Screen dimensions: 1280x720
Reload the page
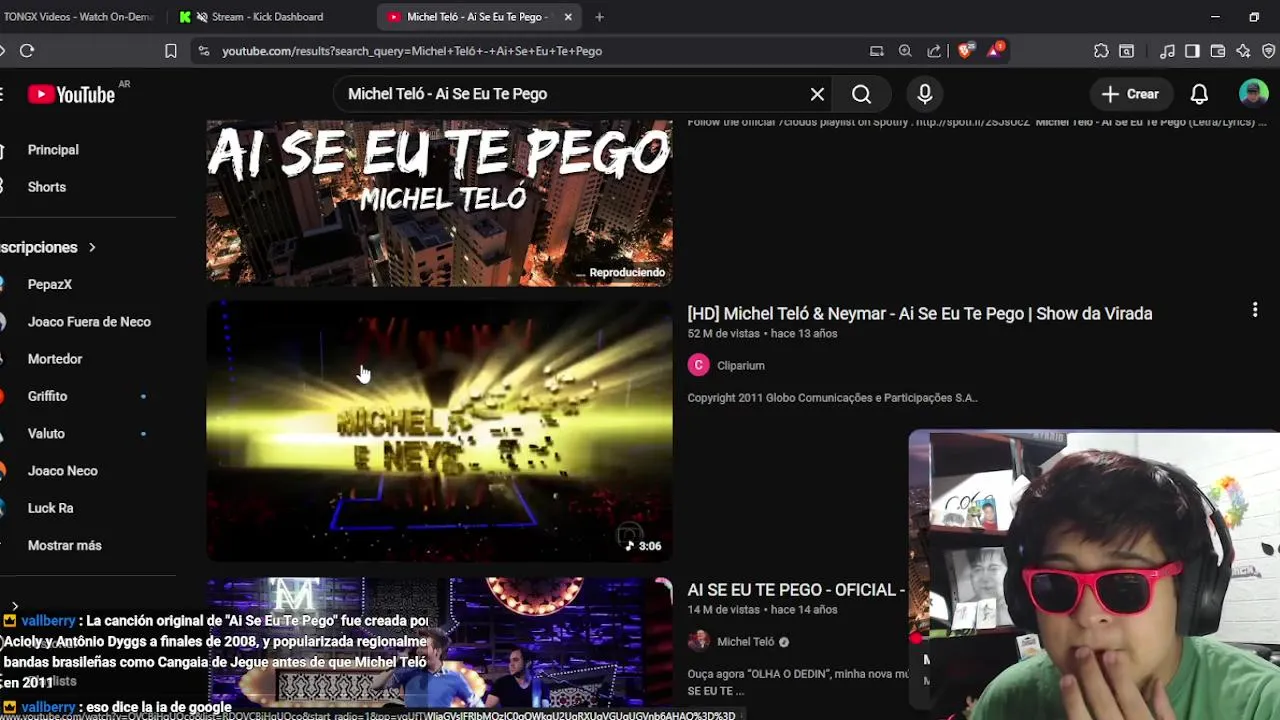click(27, 51)
